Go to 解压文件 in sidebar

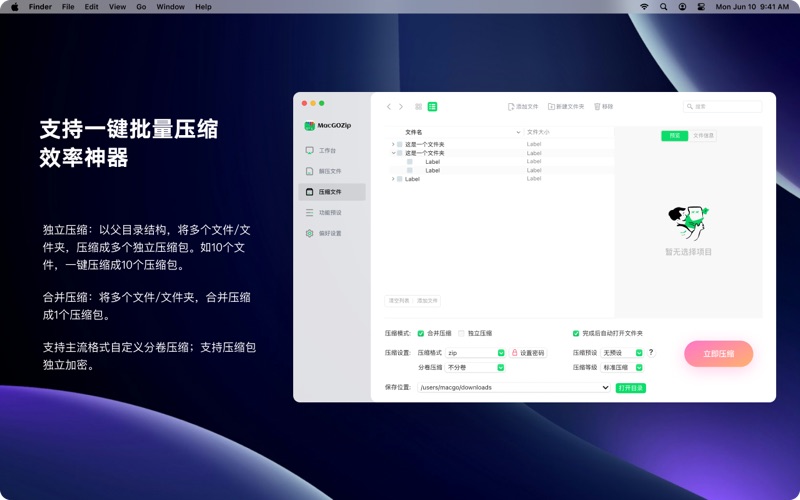click(x=332, y=171)
